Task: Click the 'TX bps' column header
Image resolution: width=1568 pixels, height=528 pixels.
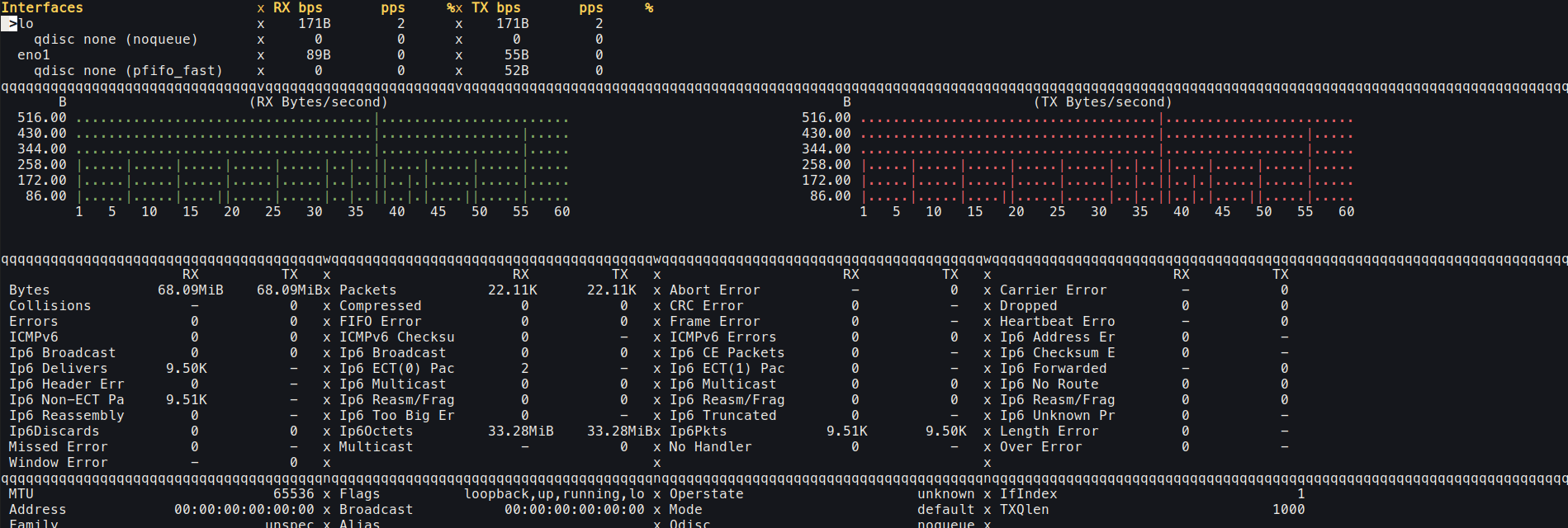Action: click(496, 8)
